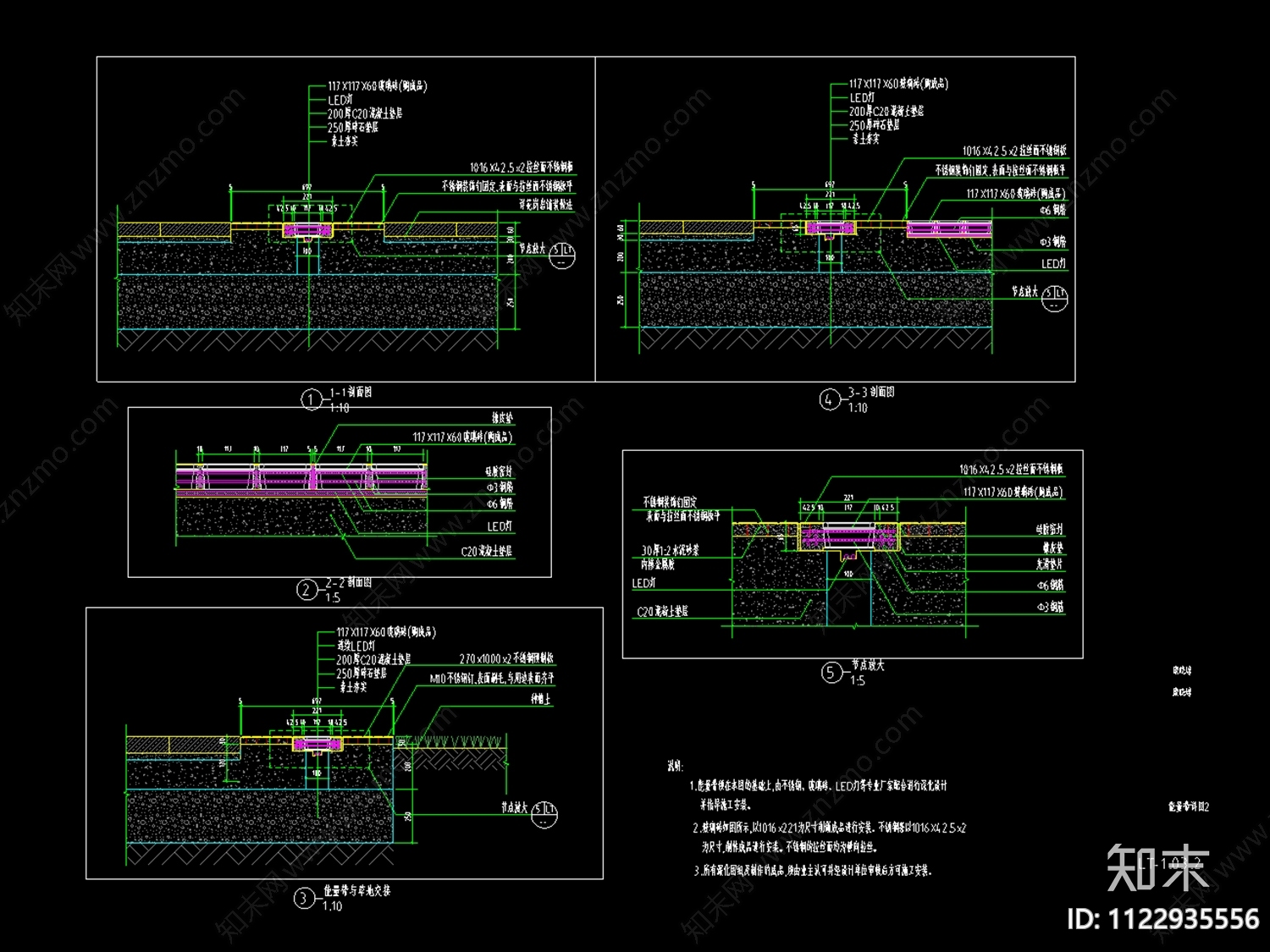The width and height of the screenshot is (1270, 952).
Task: Select 'Φ3 钢筋' label in section 3-3
Action: tap(1052, 242)
